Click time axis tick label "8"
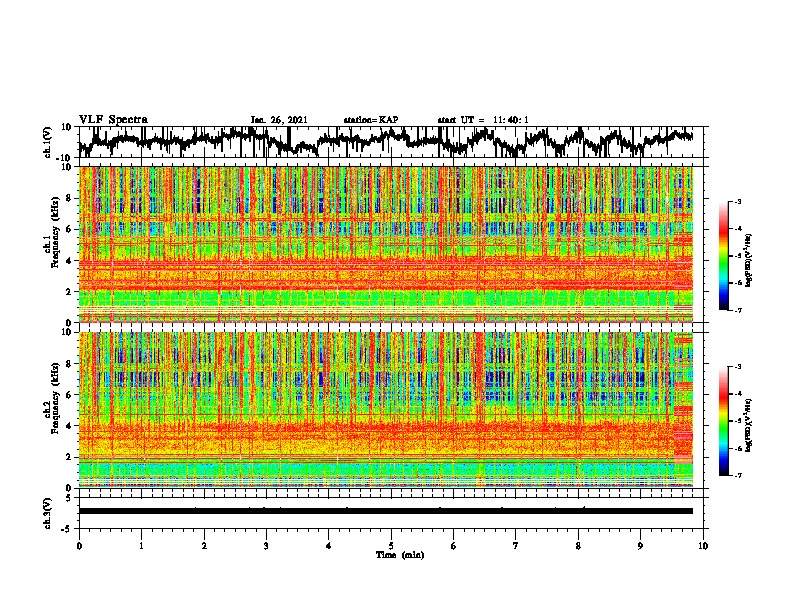The height and width of the screenshot is (612, 792). [578, 546]
